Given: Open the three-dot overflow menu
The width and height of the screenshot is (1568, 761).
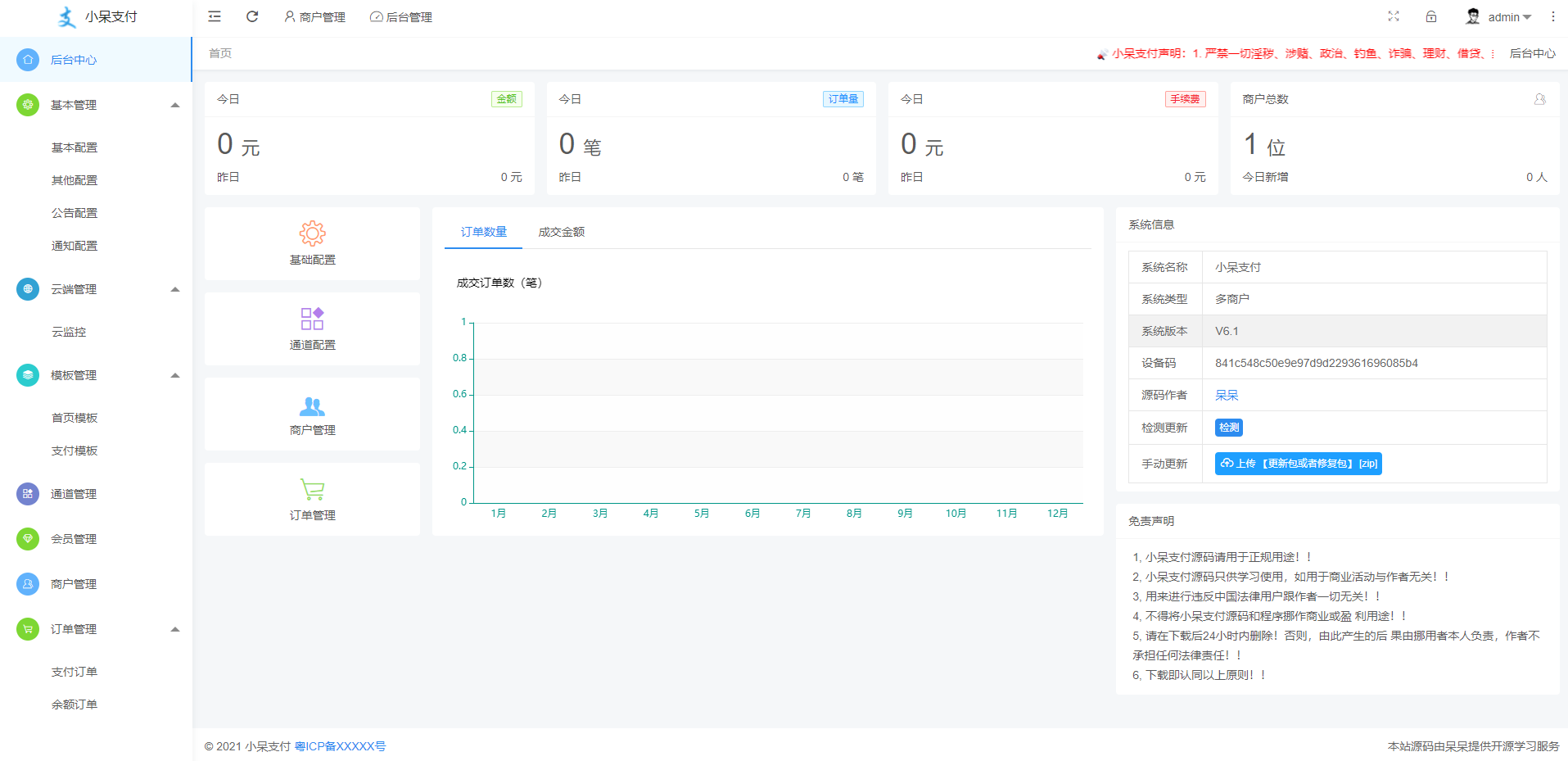Looking at the screenshot, I should 1552,16.
